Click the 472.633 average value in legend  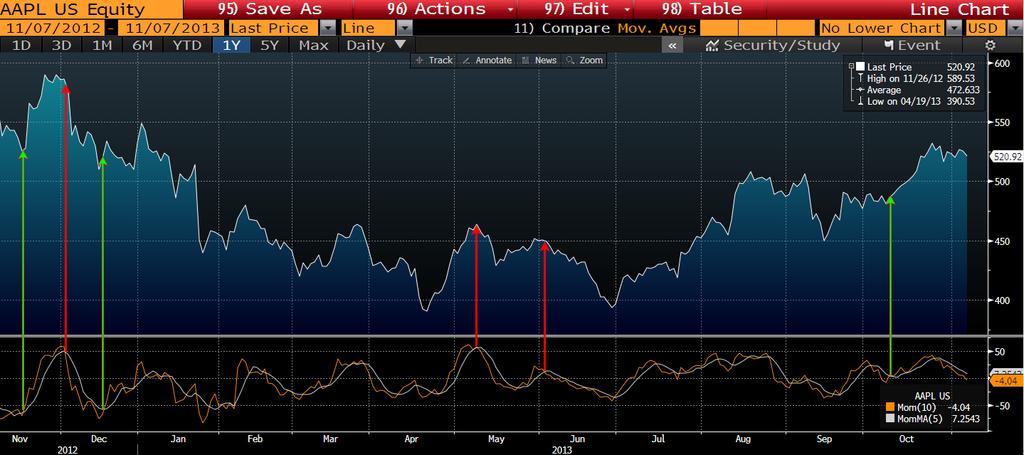(x=961, y=90)
